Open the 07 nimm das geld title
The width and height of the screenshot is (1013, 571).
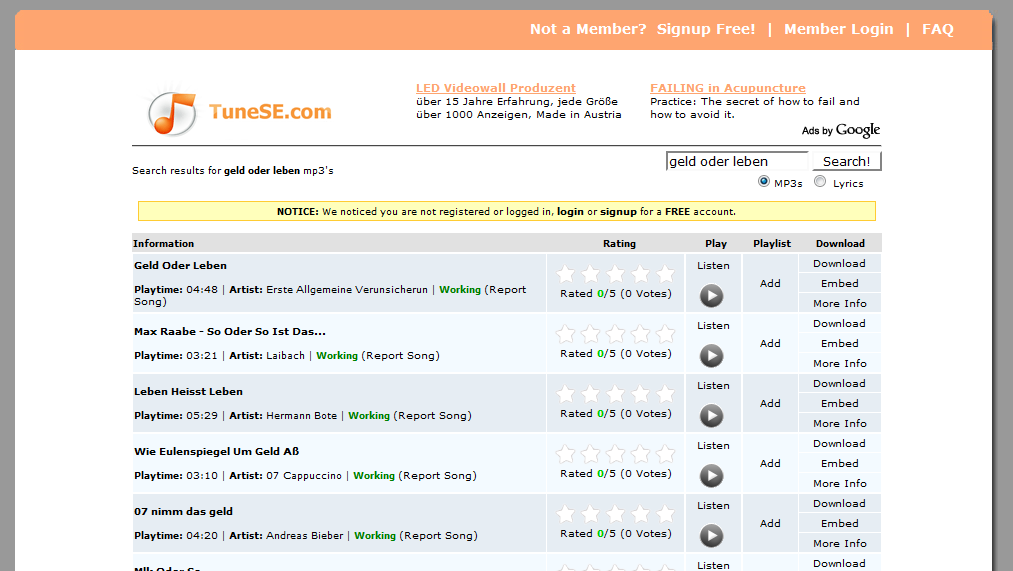click(183, 512)
